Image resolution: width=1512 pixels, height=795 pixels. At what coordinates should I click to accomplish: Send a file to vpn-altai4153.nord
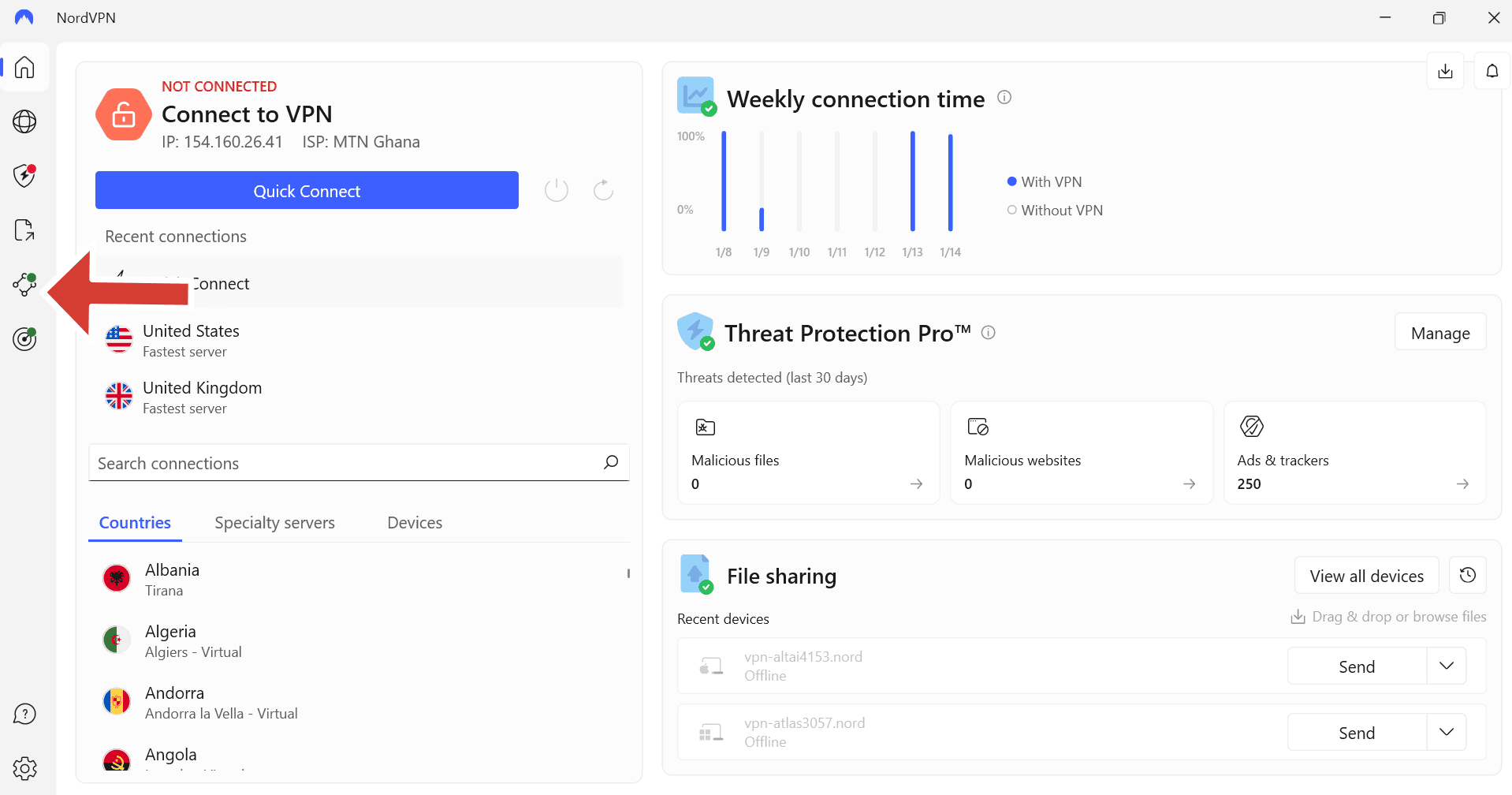(1357, 666)
